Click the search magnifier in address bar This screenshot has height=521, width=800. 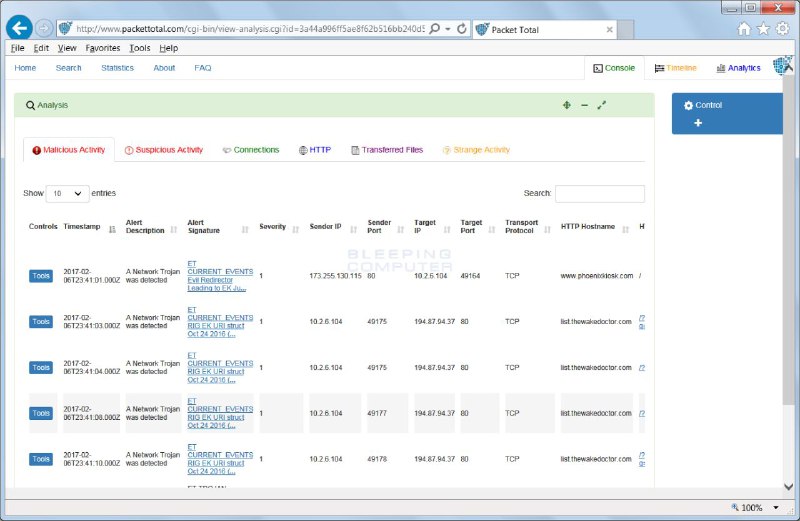tap(435, 29)
